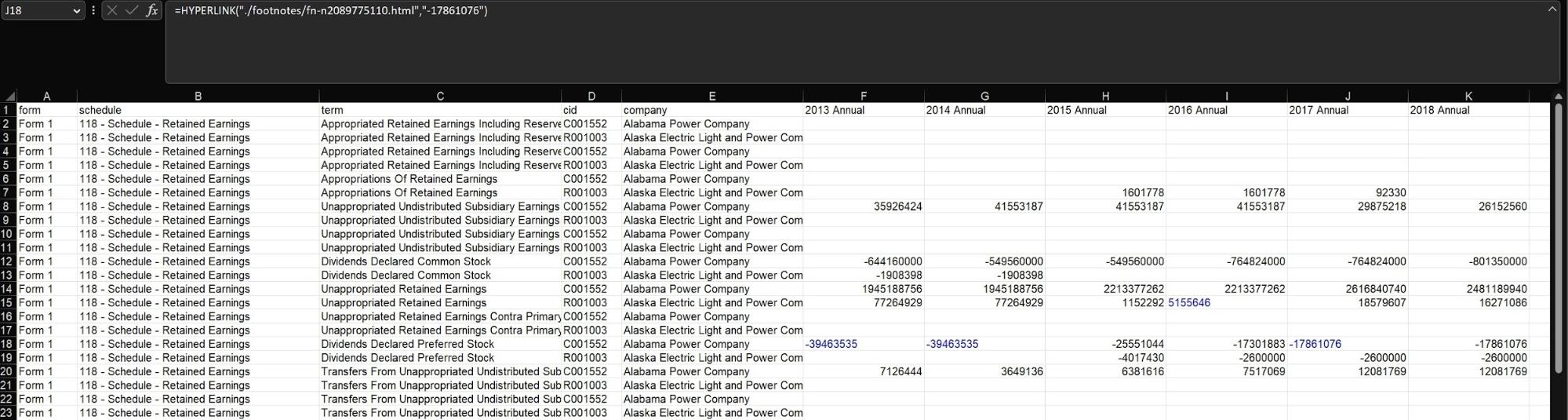Viewport: 1568px width, 420px height.
Task: Select cell with value 26152560
Action: (1468, 206)
